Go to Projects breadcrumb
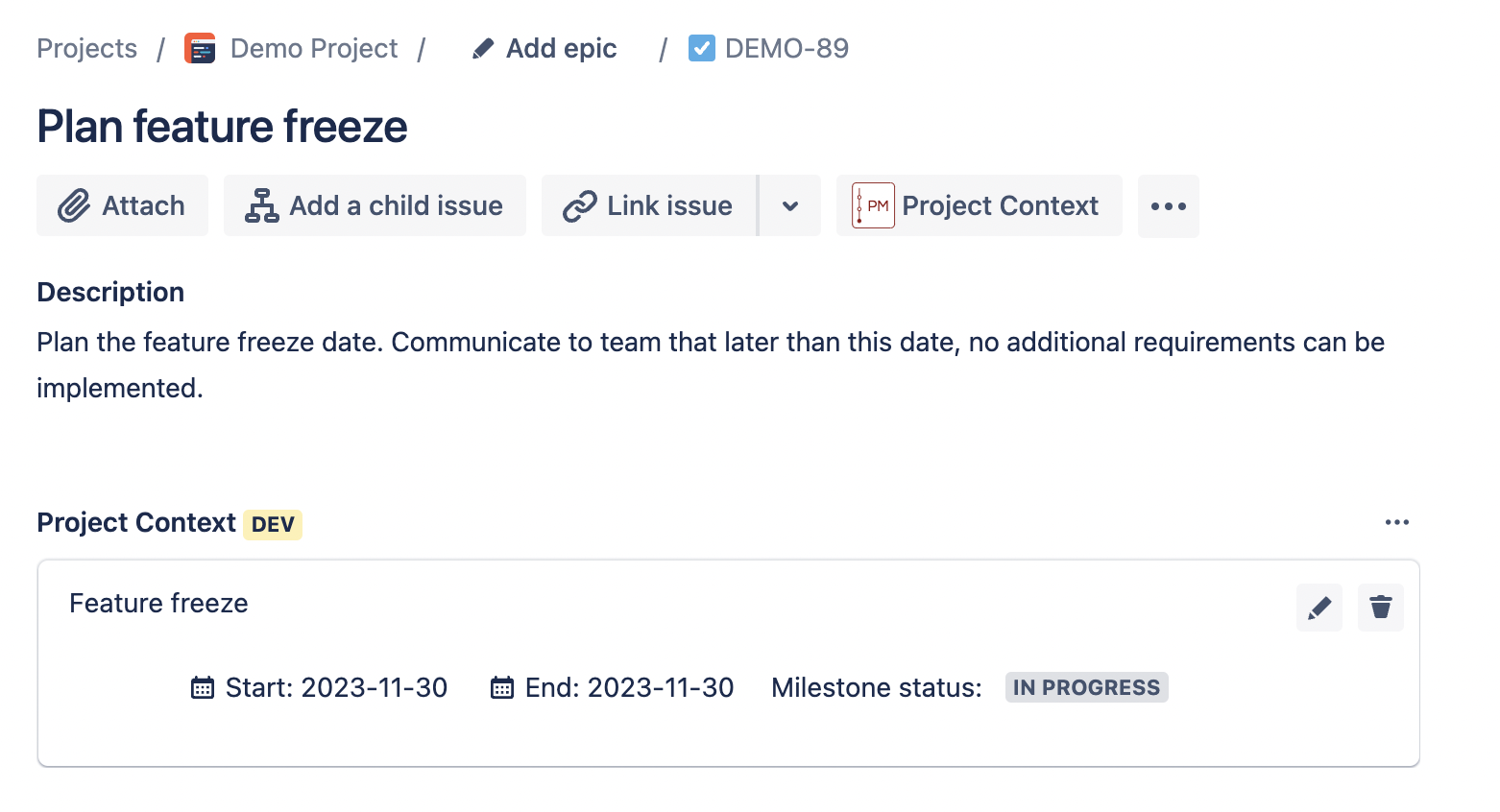The height and width of the screenshot is (812, 1500). click(87, 49)
